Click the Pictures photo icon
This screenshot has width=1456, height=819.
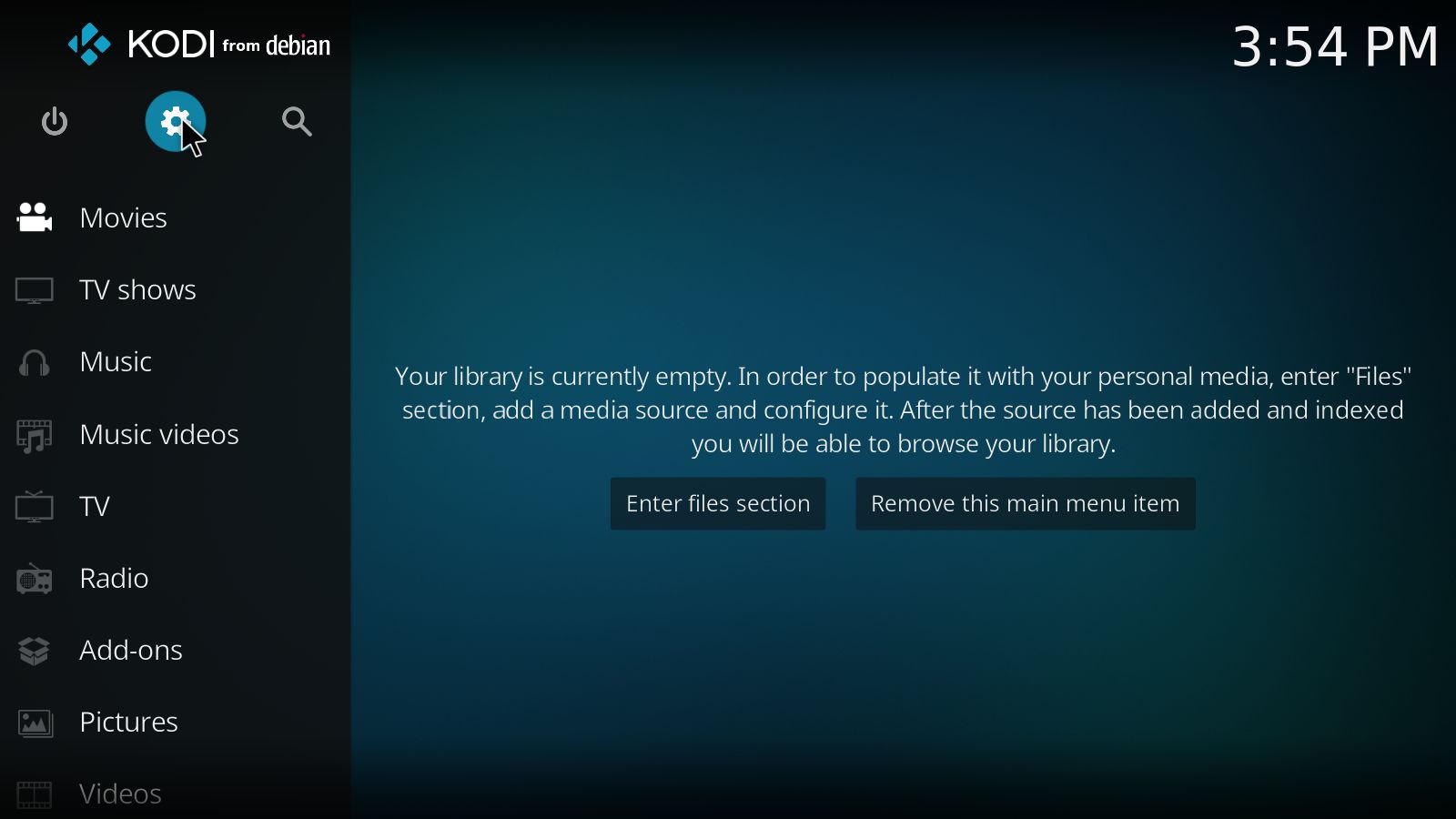pos(35,723)
